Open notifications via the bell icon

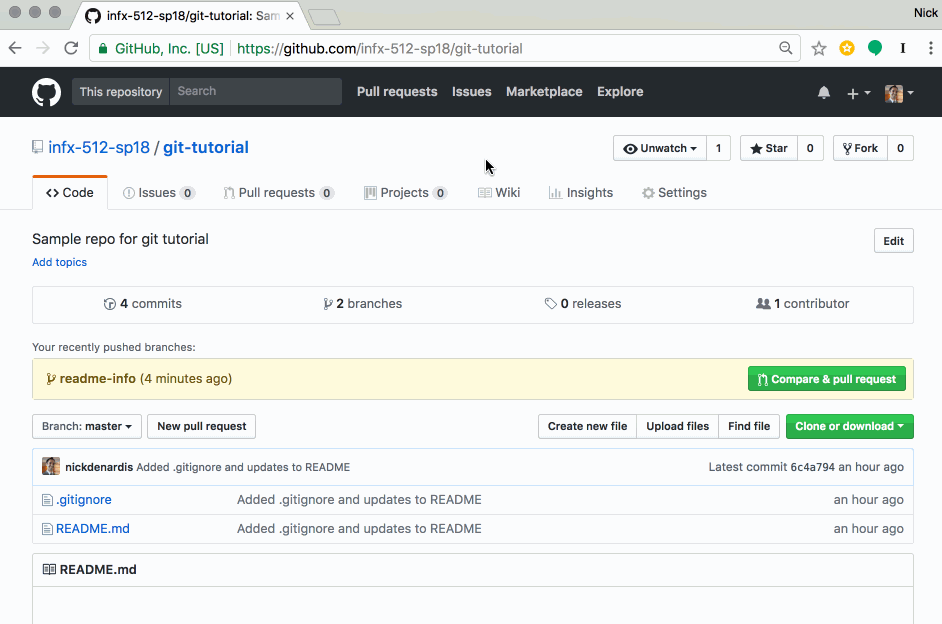823,92
